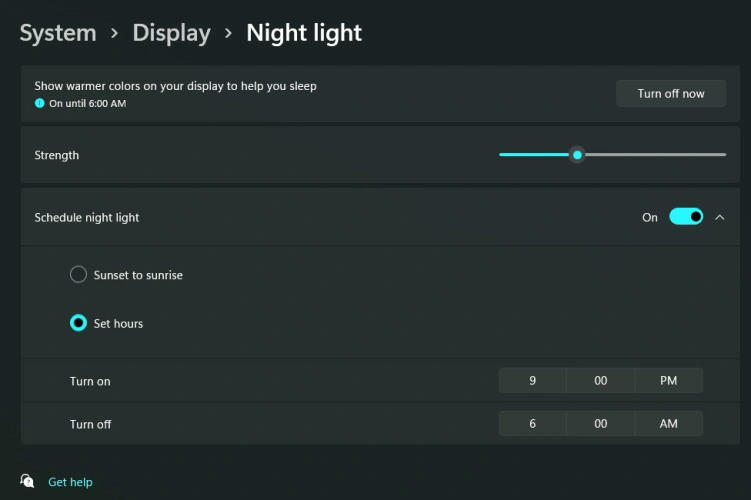Change the Turn off AM selector
Image resolution: width=751 pixels, height=500 pixels.
tap(668, 424)
